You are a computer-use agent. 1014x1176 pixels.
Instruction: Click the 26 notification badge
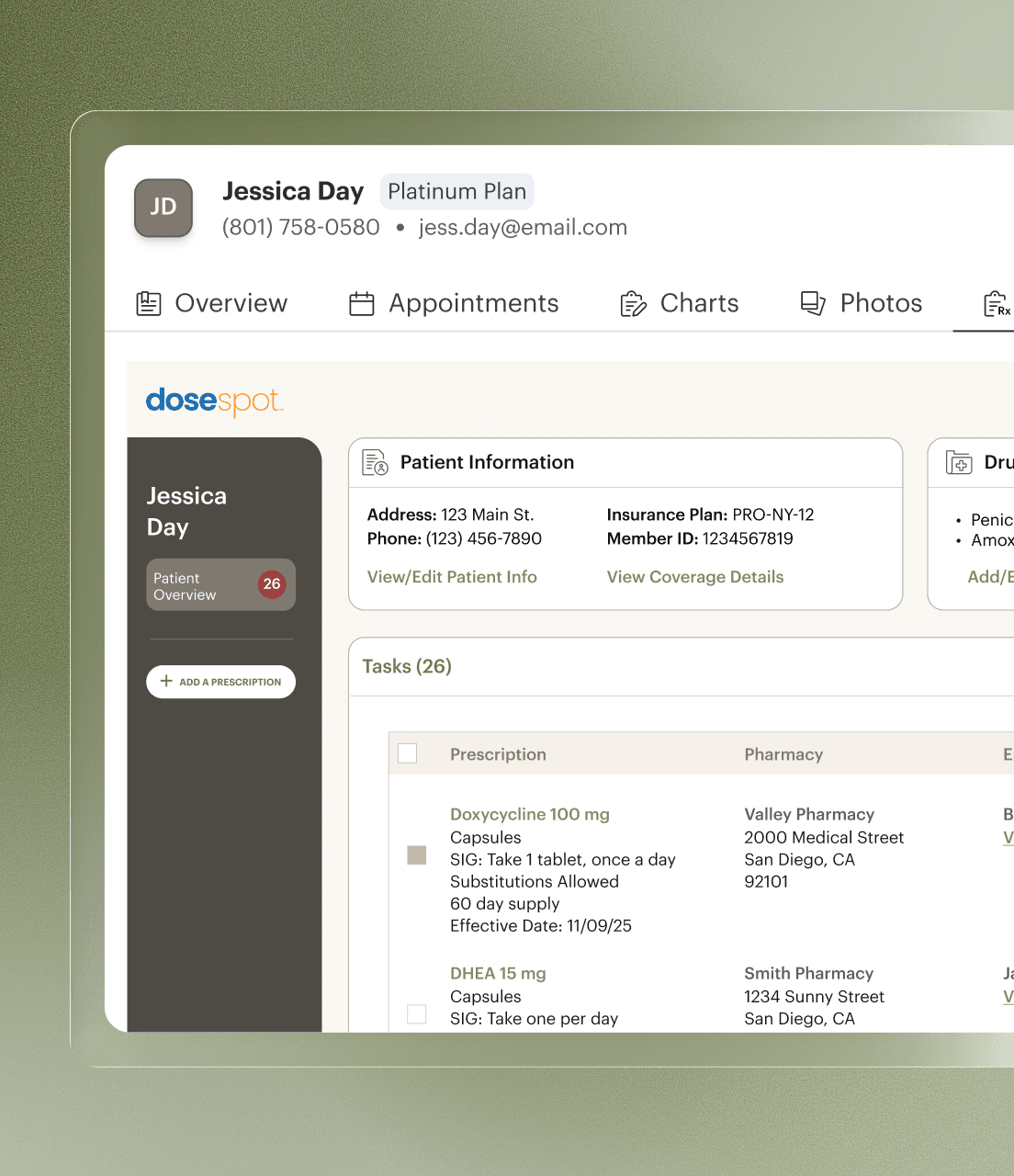click(x=272, y=584)
